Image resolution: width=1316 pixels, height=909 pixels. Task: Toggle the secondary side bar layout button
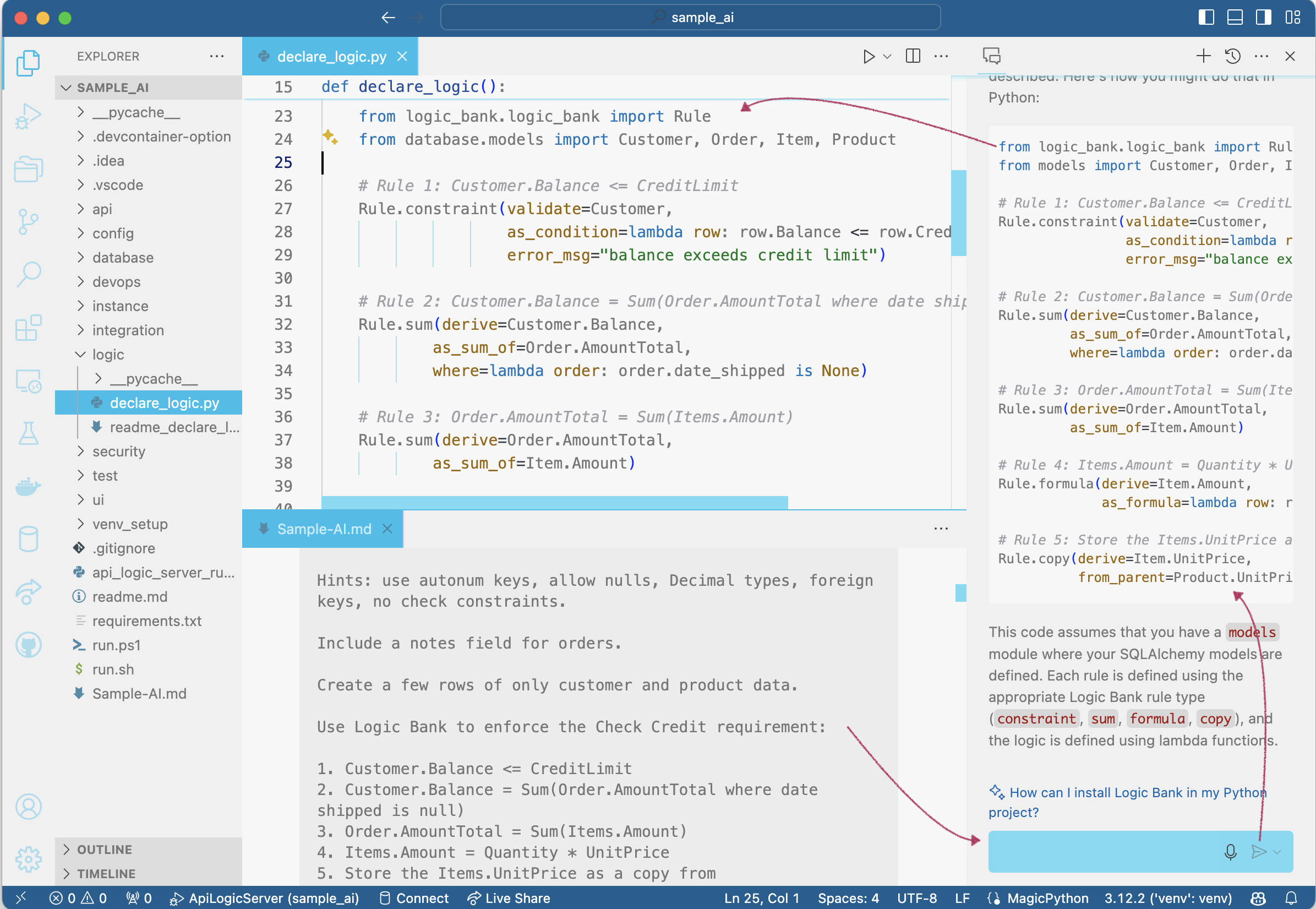[x=1263, y=17]
